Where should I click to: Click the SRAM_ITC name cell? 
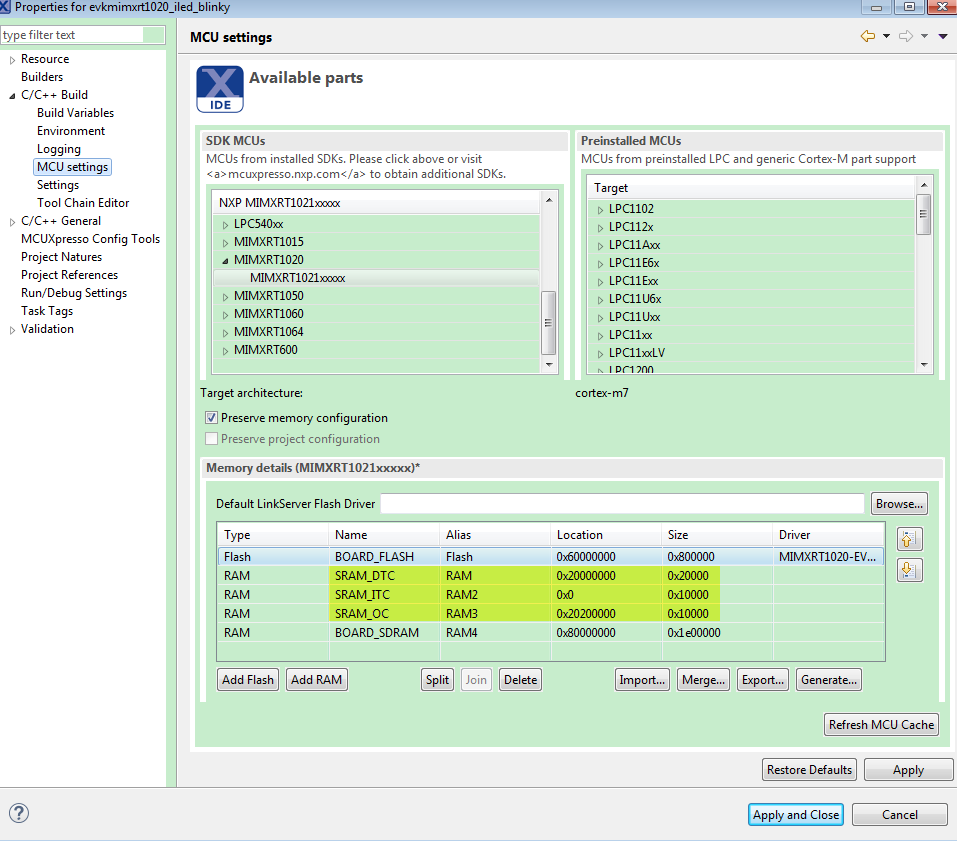click(x=384, y=594)
